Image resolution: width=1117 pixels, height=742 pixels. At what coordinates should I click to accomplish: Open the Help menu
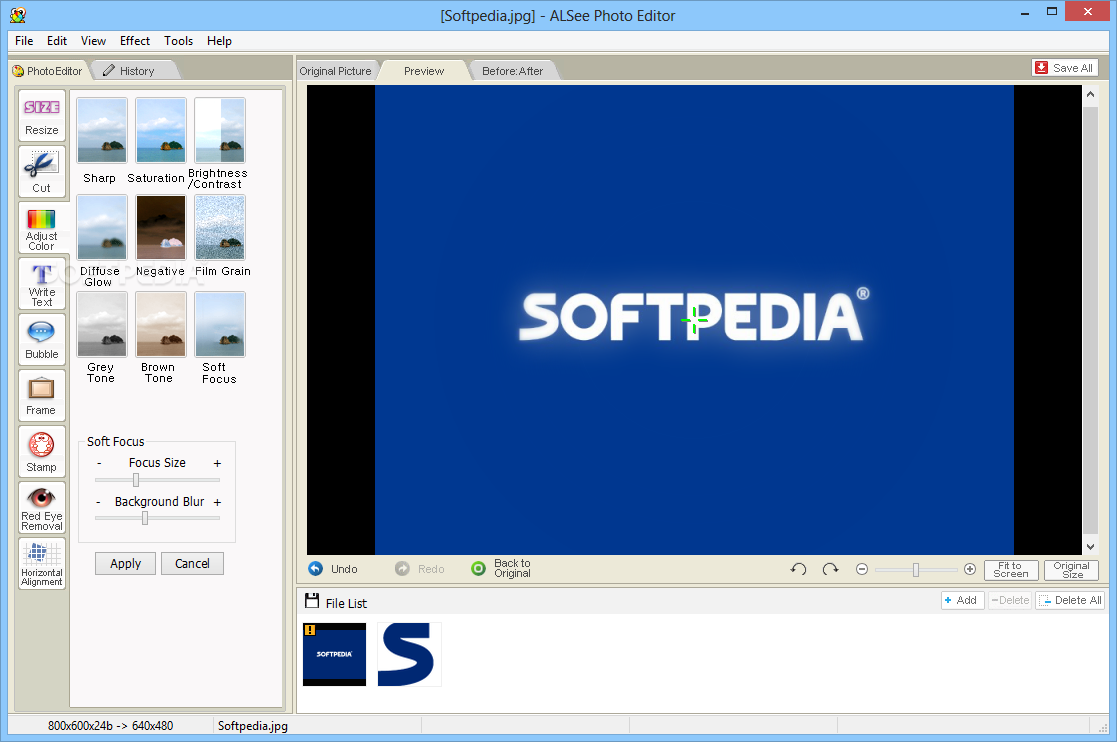(x=219, y=41)
